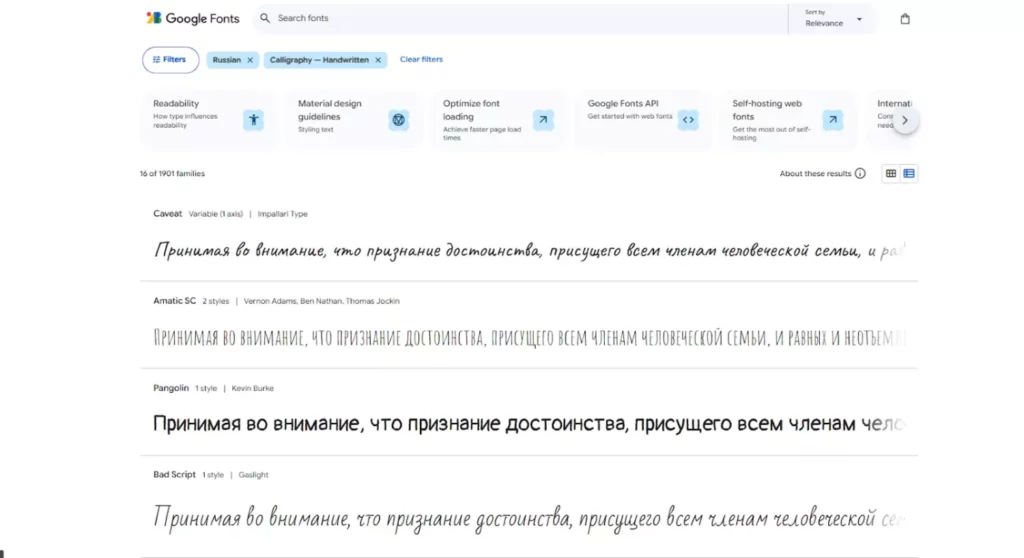Open the Caveat font family

pyautogui.click(x=167, y=214)
